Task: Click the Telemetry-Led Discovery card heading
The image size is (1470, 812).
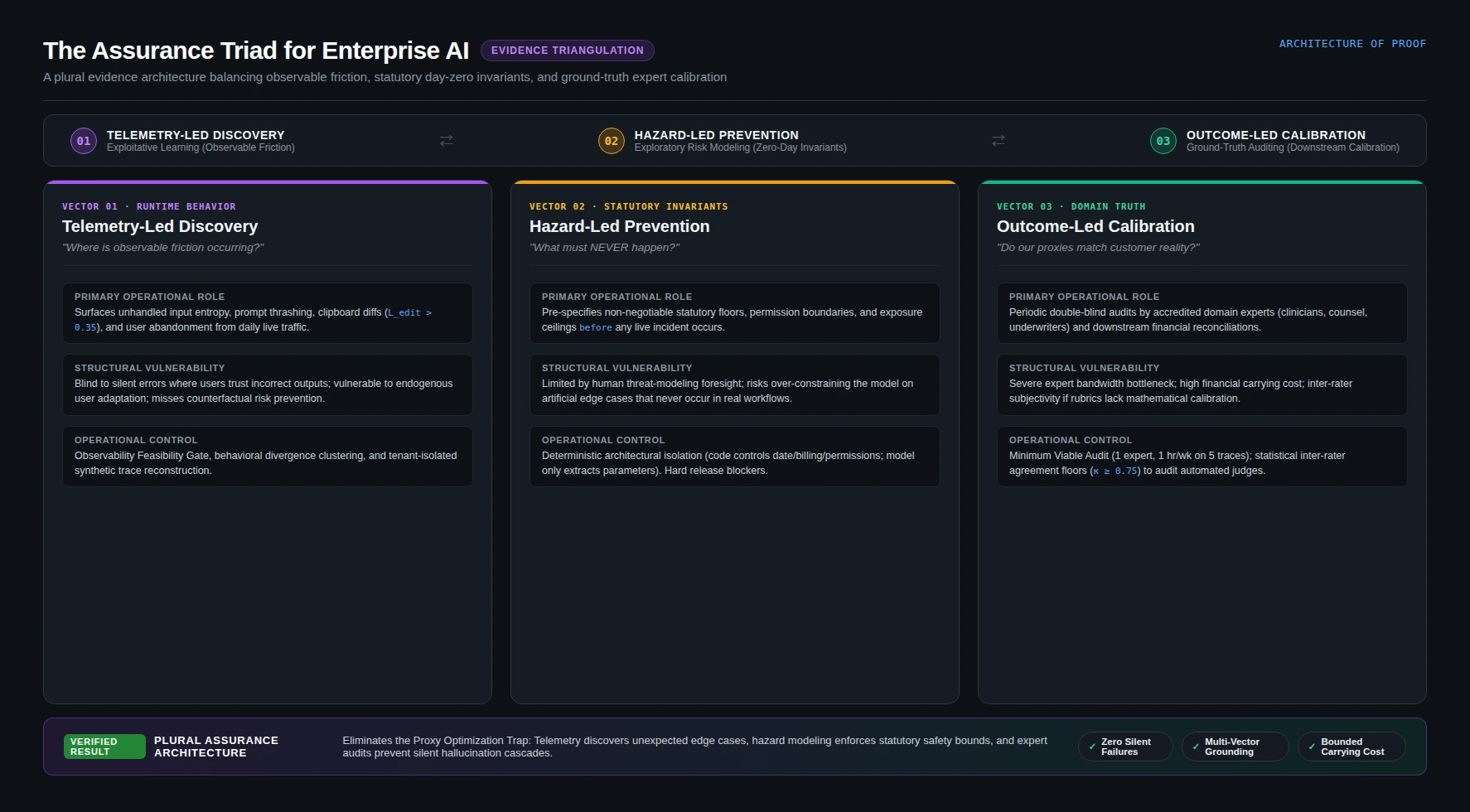Action: [160, 226]
